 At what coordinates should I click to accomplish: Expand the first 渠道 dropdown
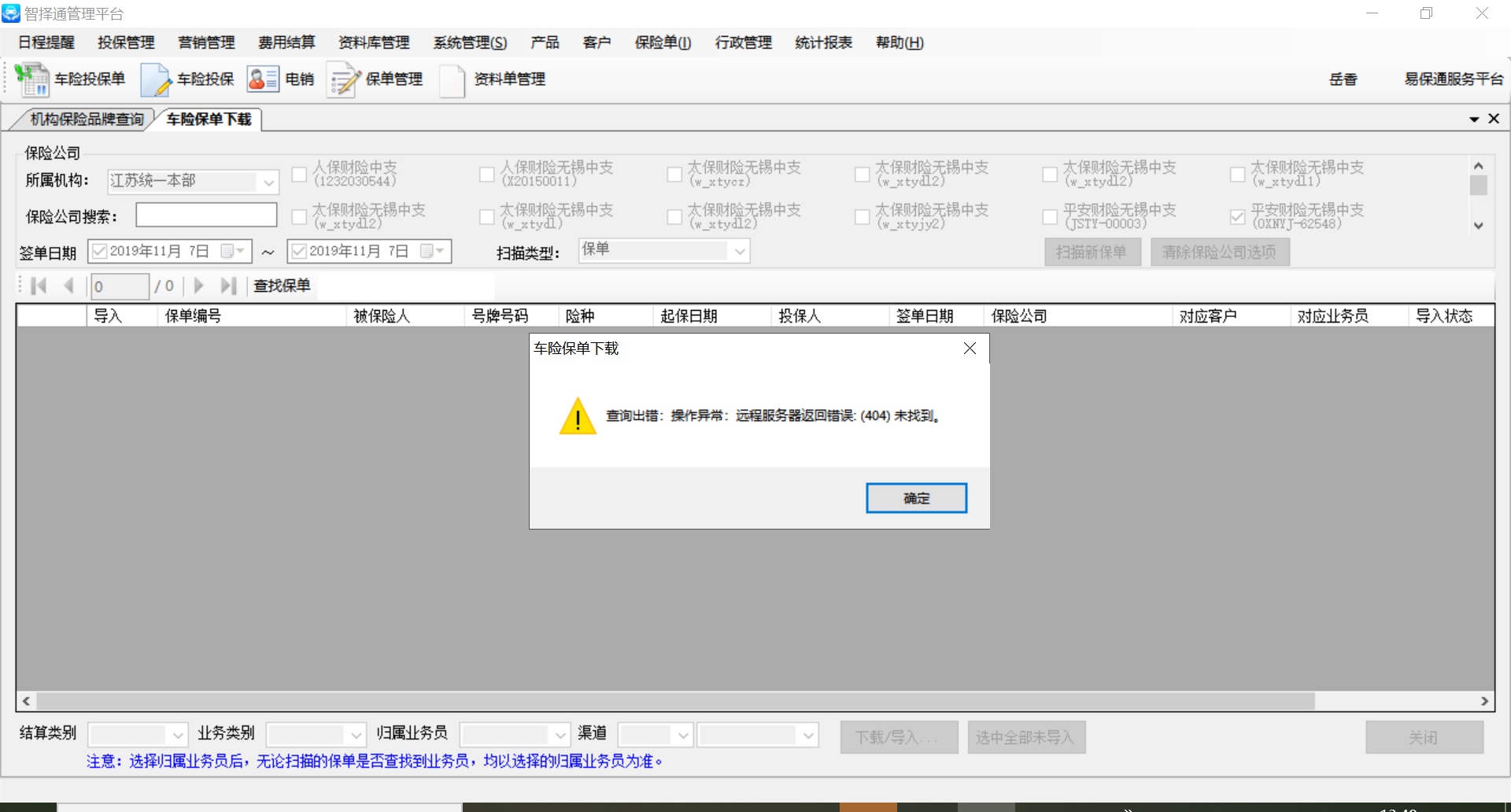[683, 735]
